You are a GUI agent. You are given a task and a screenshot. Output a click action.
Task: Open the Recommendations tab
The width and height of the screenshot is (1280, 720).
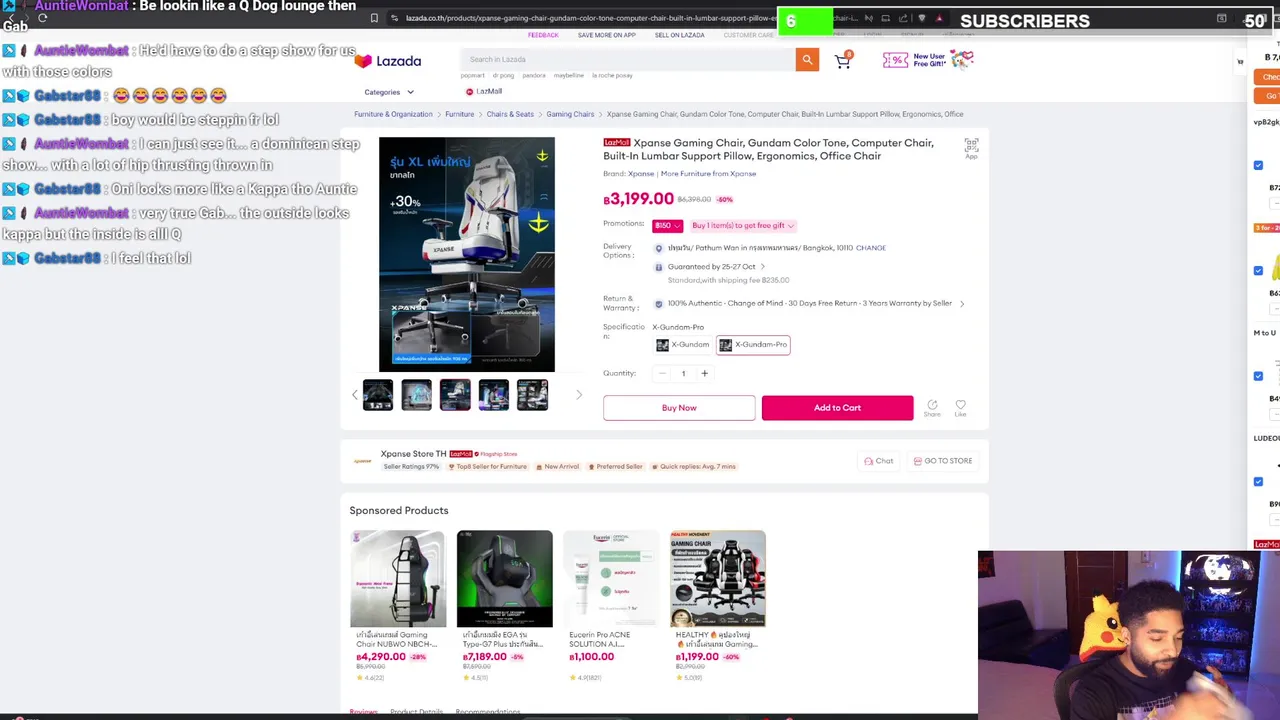[488, 712]
